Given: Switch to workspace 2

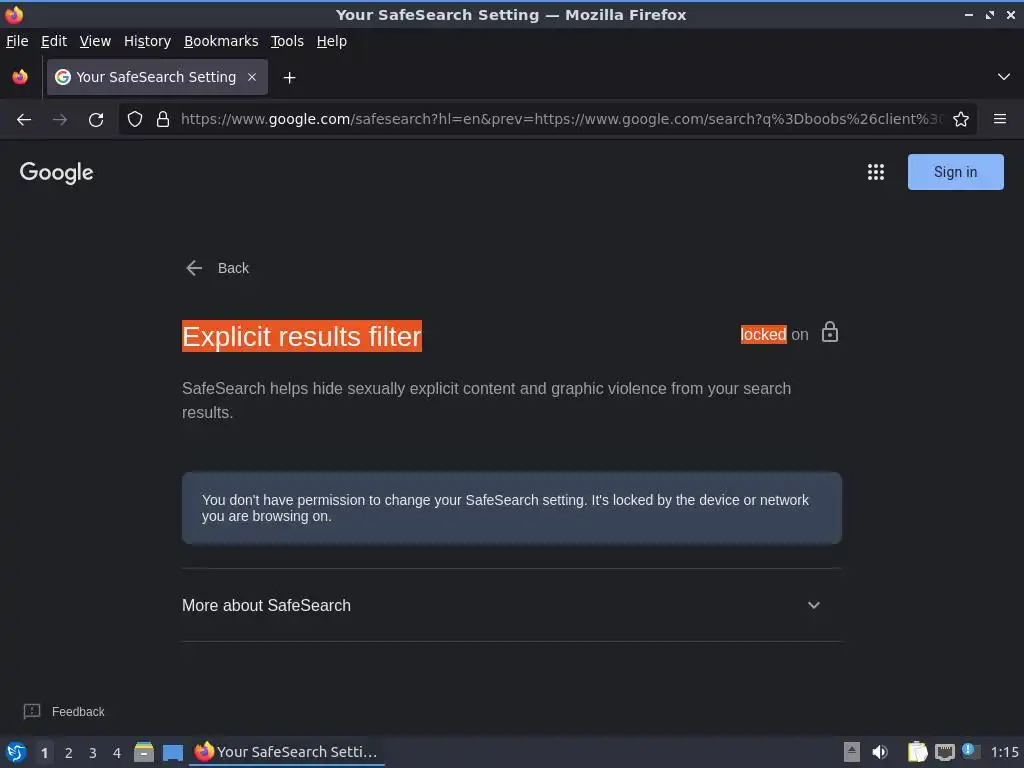Looking at the screenshot, I should click(x=69, y=753).
